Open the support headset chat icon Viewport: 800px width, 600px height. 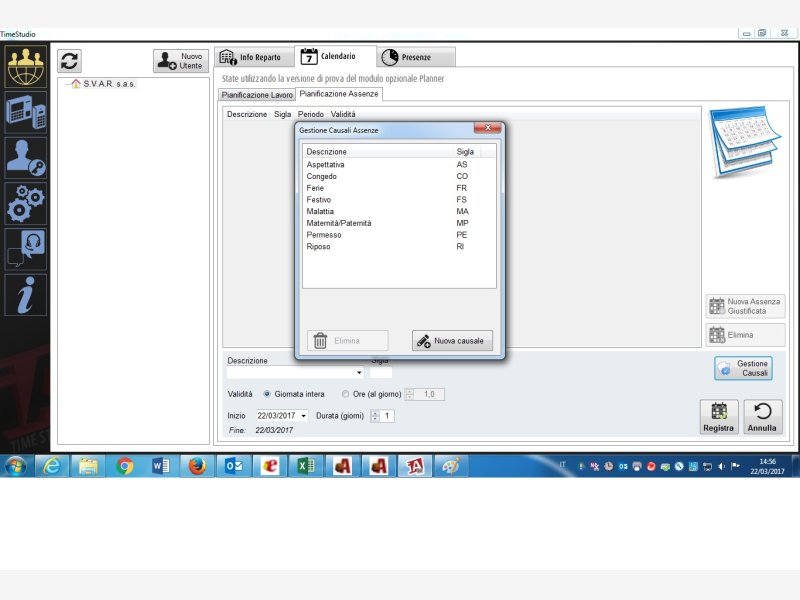click(25, 249)
